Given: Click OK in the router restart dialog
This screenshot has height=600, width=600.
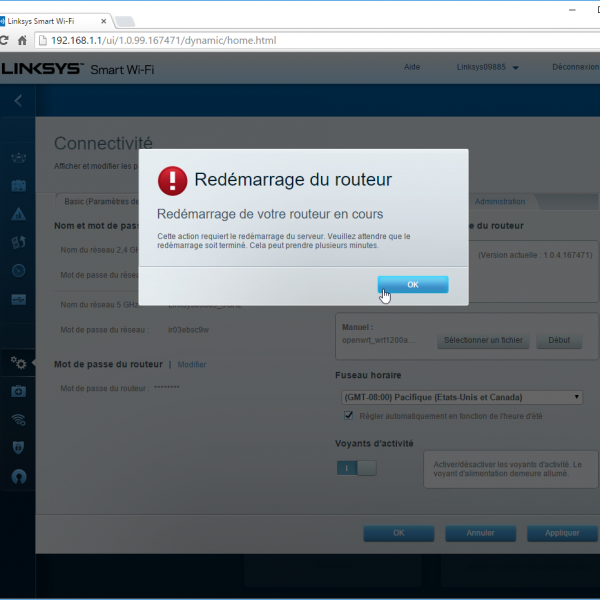Looking at the screenshot, I should click(412, 285).
